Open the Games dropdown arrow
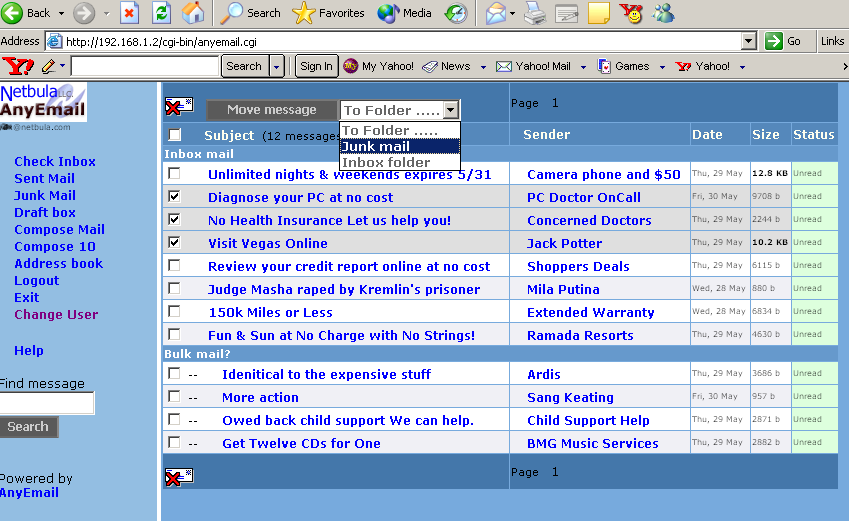Image resolution: width=849 pixels, height=521 pixels. [x=662, y=67]
